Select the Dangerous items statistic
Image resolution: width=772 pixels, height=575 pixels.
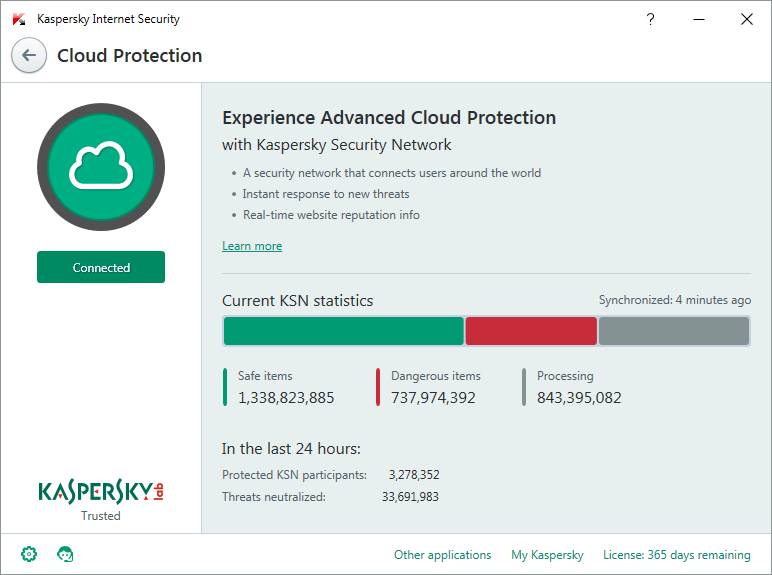tap(435, 388)
